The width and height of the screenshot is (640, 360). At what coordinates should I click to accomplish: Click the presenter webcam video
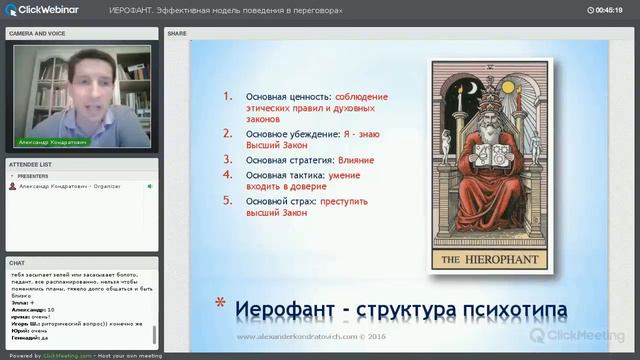point(82,96)
